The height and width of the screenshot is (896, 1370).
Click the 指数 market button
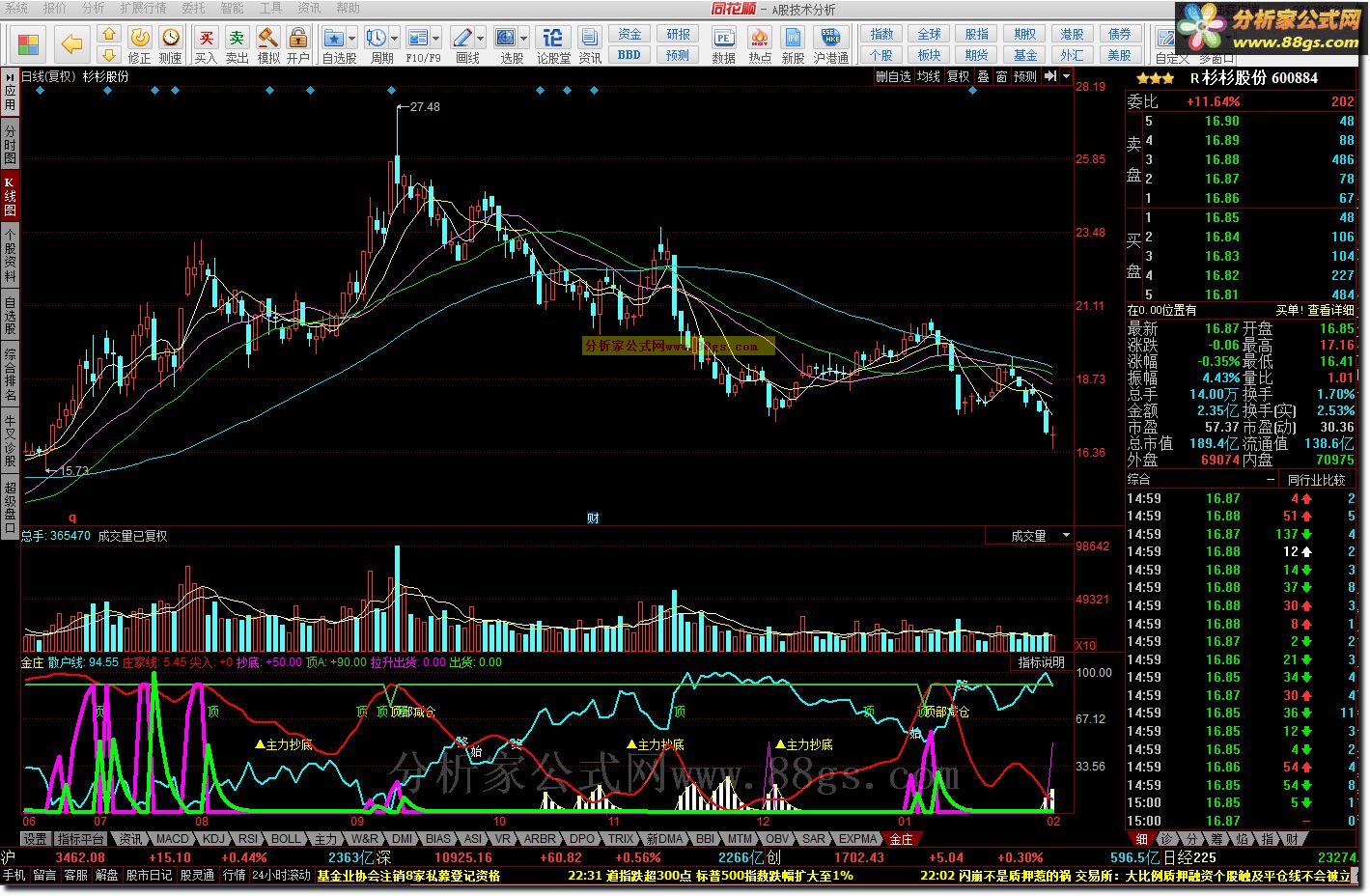click(881, 34)
